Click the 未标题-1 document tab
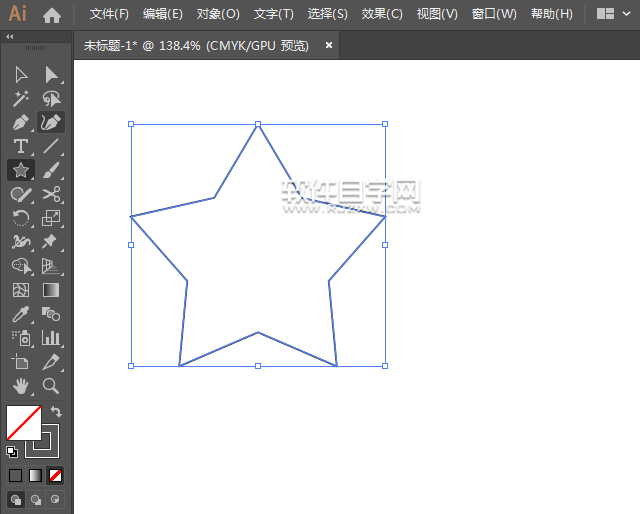The width and height of the screenshot is (640, 514). coord(196,46)
